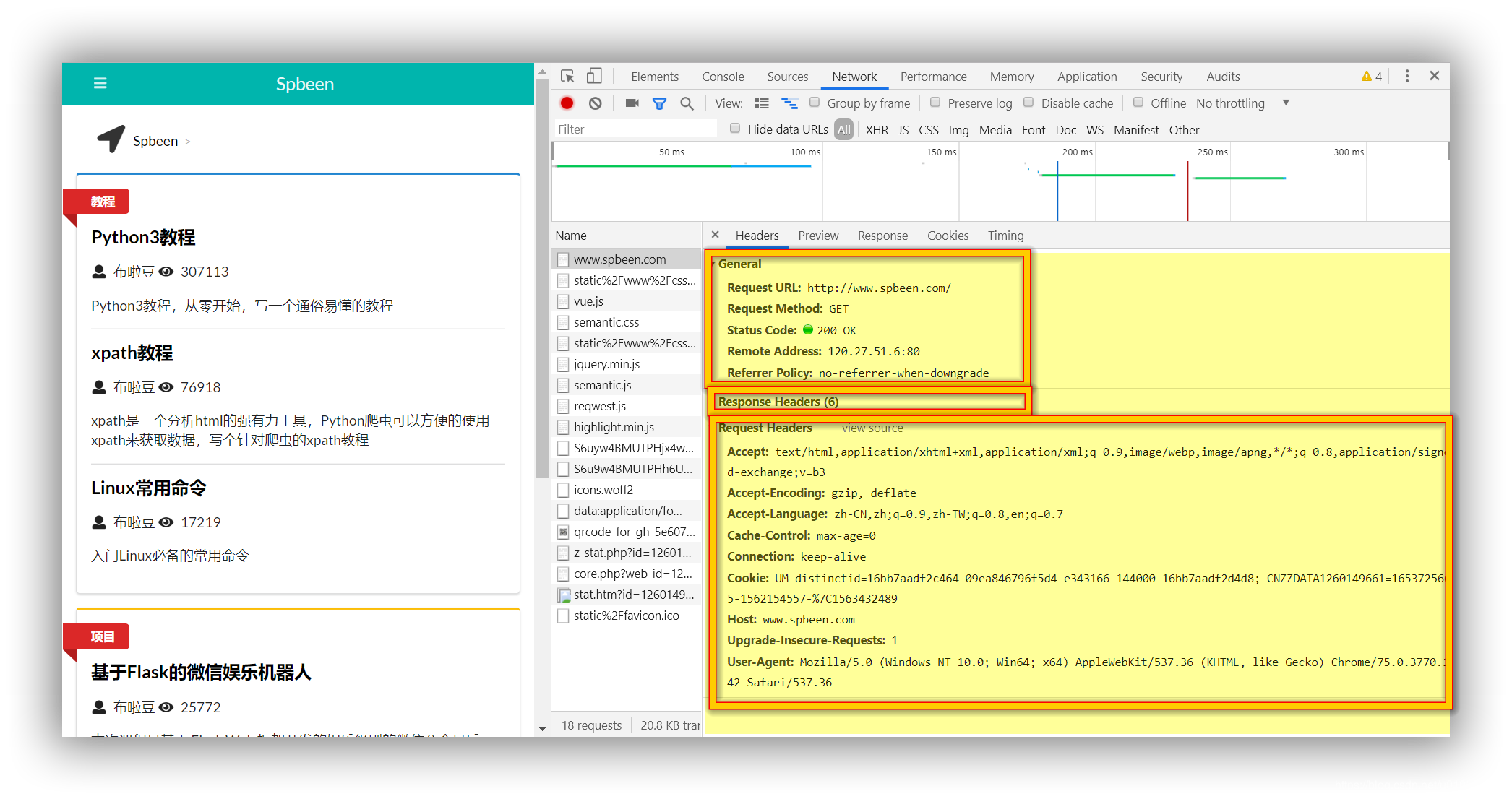Screen dimensions: 1512x799
Task: Stop recording network log
Action: (567, 103)
